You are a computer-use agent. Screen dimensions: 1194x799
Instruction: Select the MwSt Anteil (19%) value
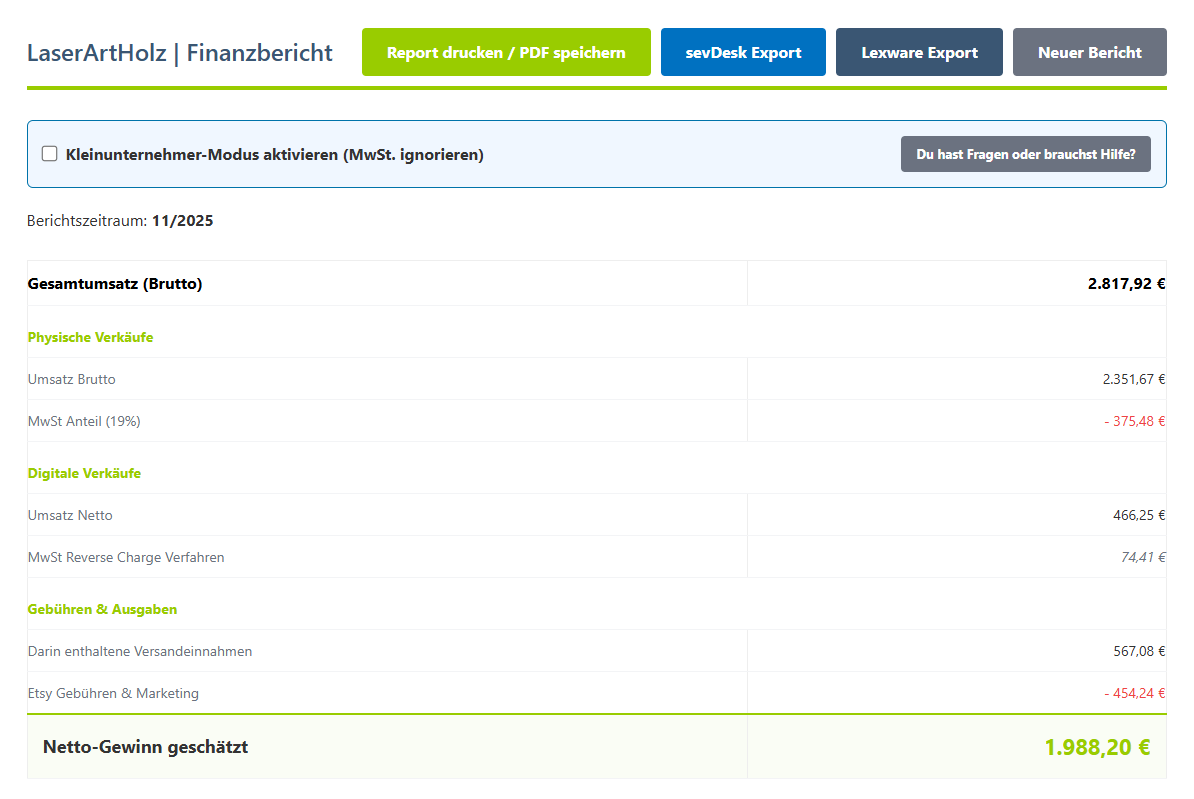click(x=1134, y=421)
